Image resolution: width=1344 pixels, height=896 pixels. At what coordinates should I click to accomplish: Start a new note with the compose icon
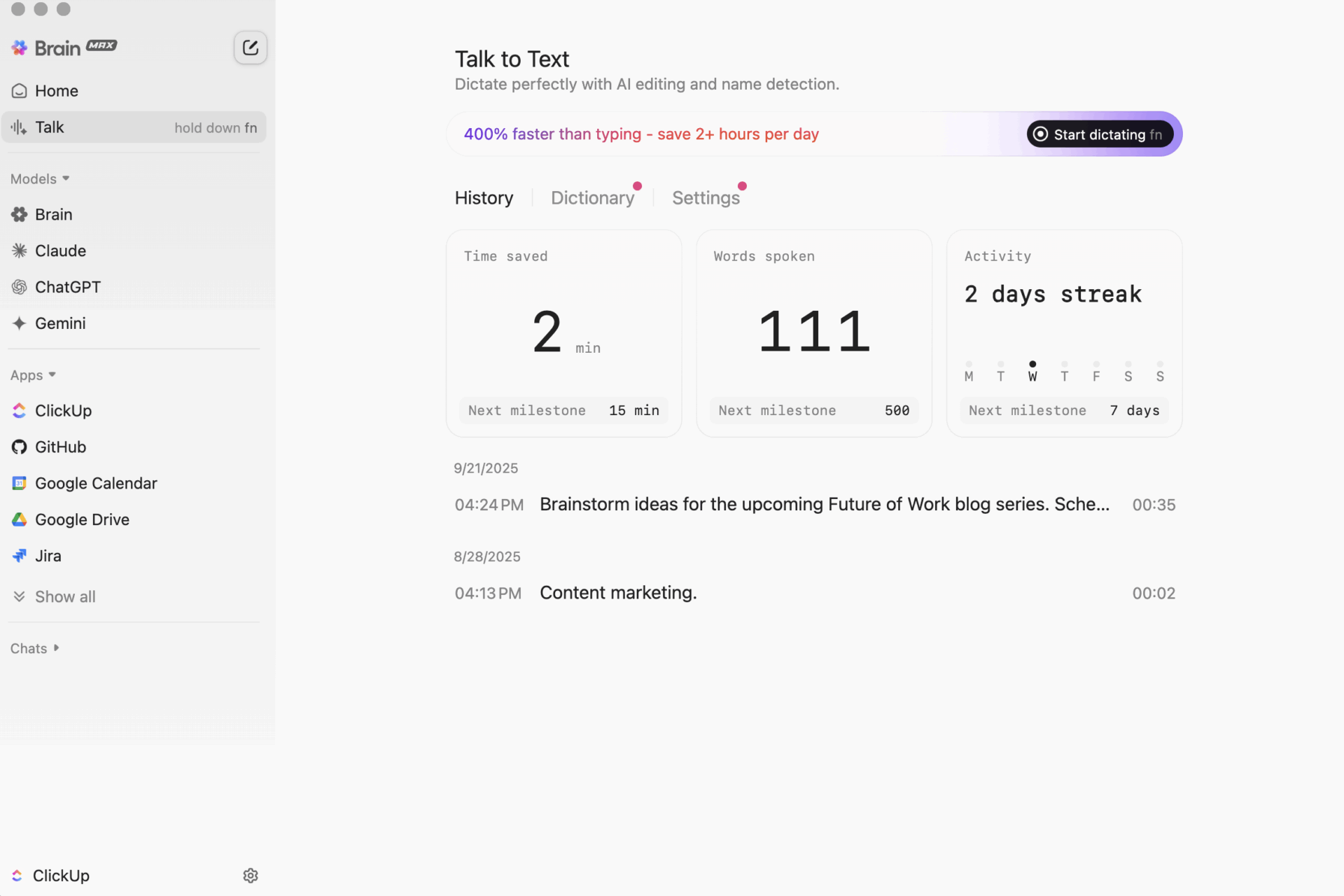tap(250, 48)
